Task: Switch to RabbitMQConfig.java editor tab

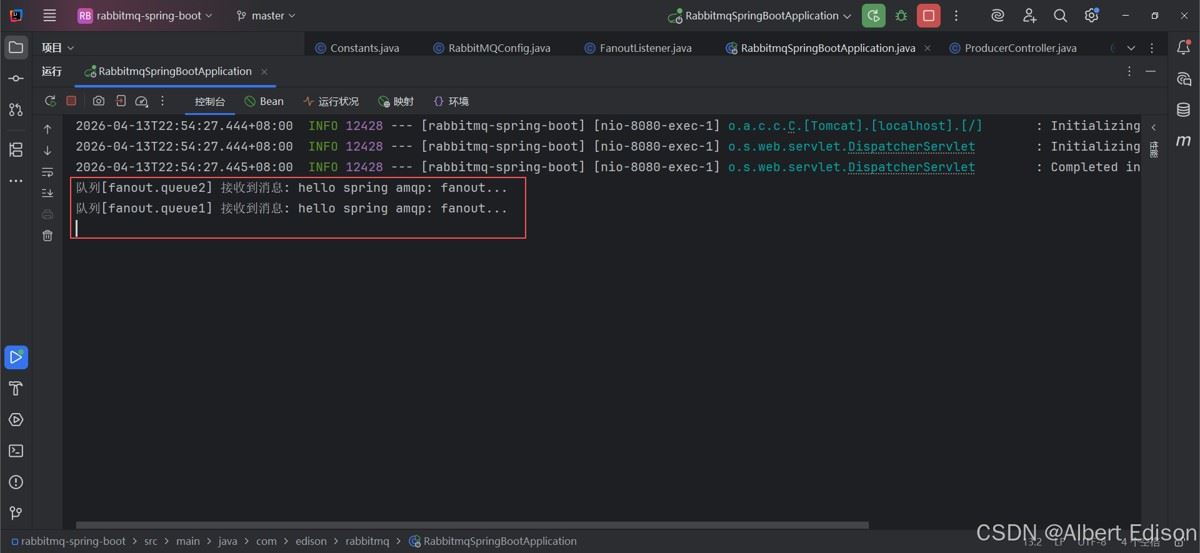Action: pyautogui.click(x=491, y=48)
